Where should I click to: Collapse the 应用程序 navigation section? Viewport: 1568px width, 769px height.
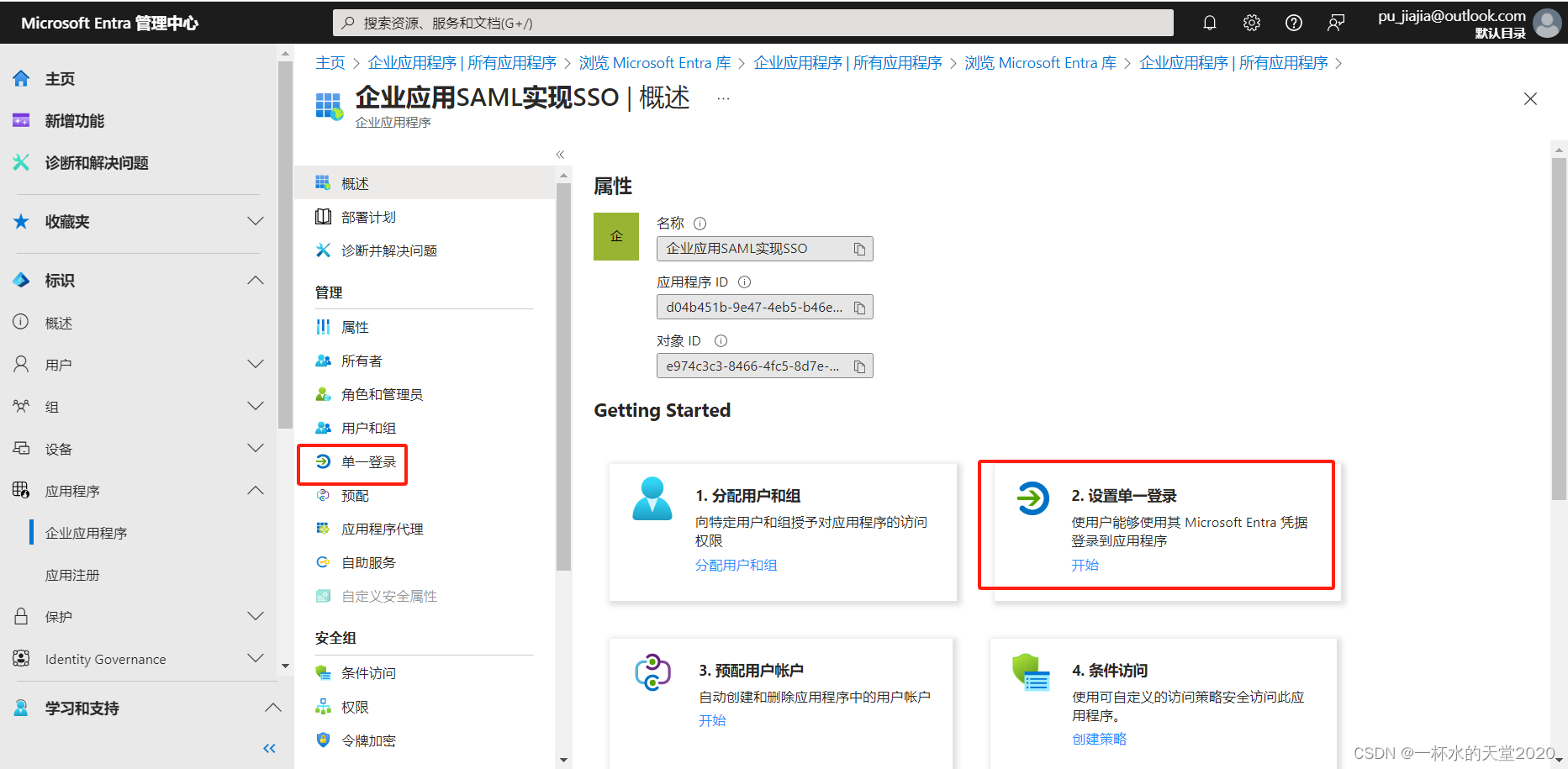[x=255, y=490]
